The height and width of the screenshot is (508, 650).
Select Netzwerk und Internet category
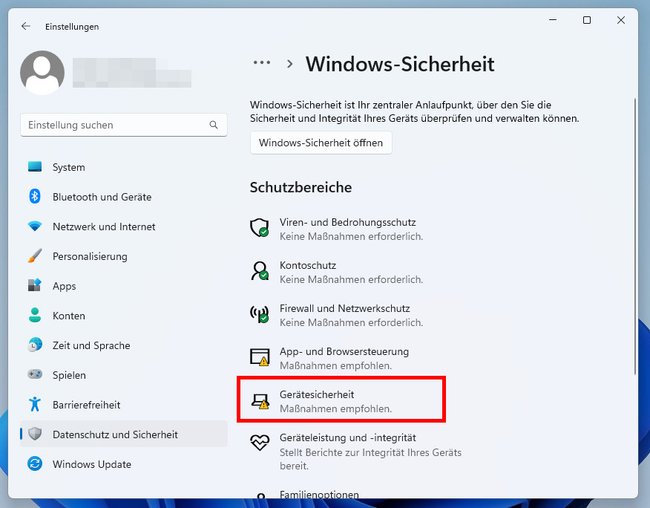(124, 226)
